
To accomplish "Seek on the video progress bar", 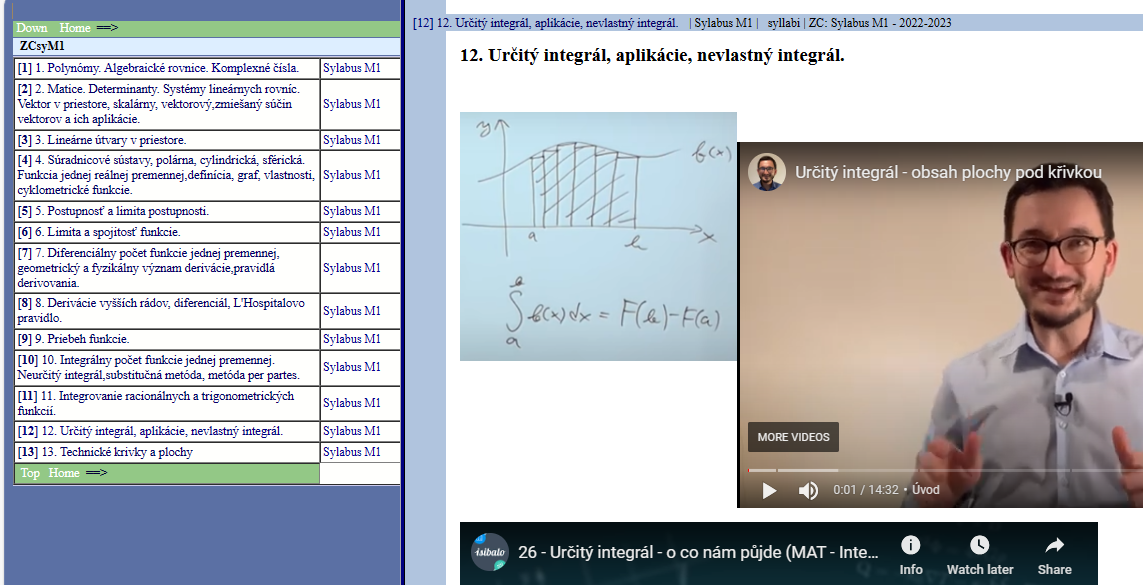I will 940,470.
